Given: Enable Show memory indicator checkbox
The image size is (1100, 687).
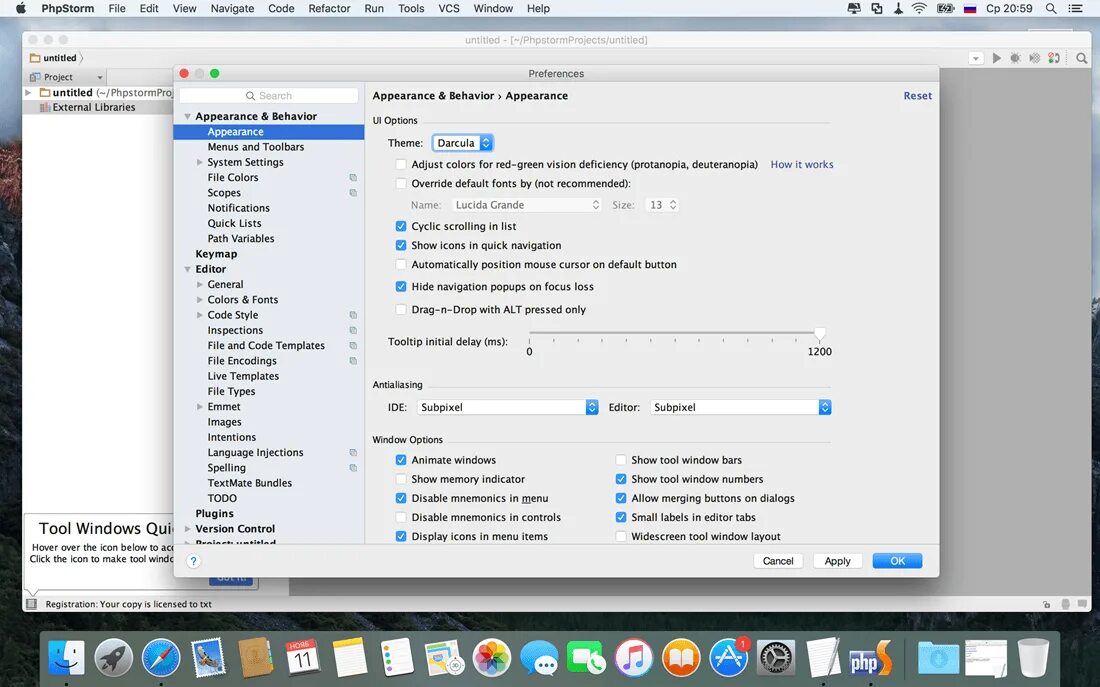Looking at the screenshot, I should 401,479.
